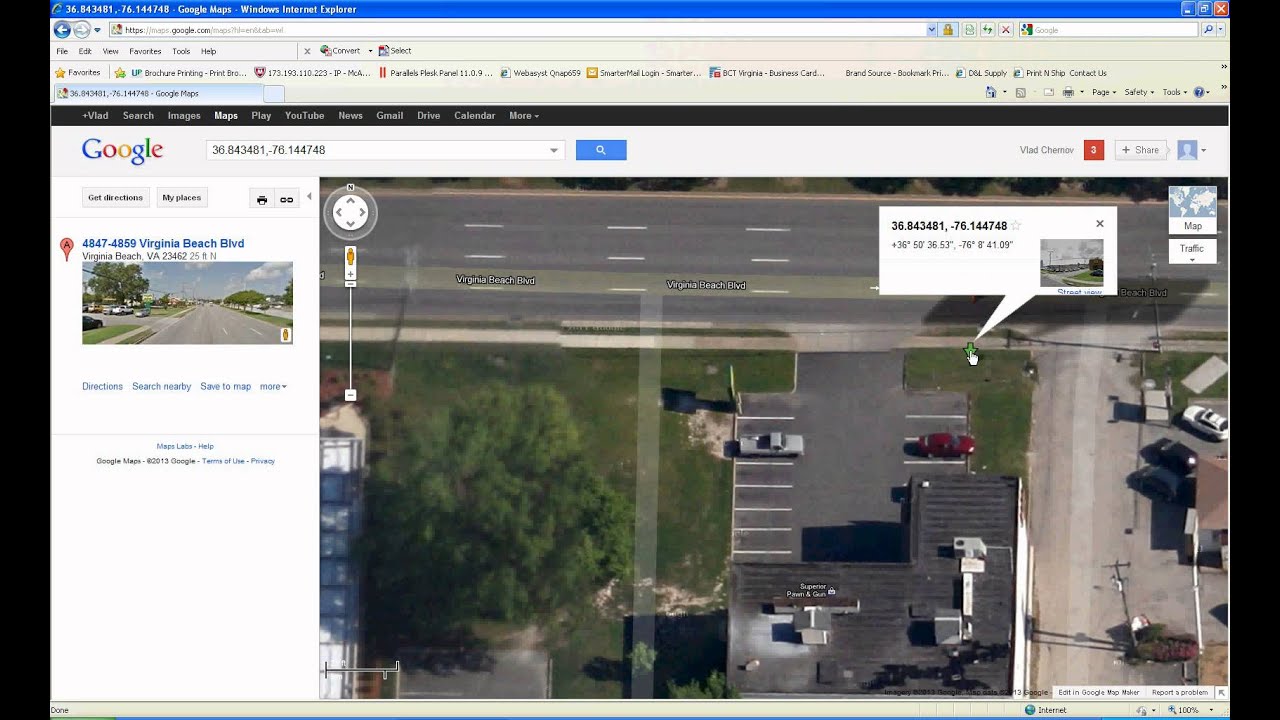The width and height of the screenshot is (1280, 720).
Task: Open the More menu in Google bar
Action: [x=524, y=116]
